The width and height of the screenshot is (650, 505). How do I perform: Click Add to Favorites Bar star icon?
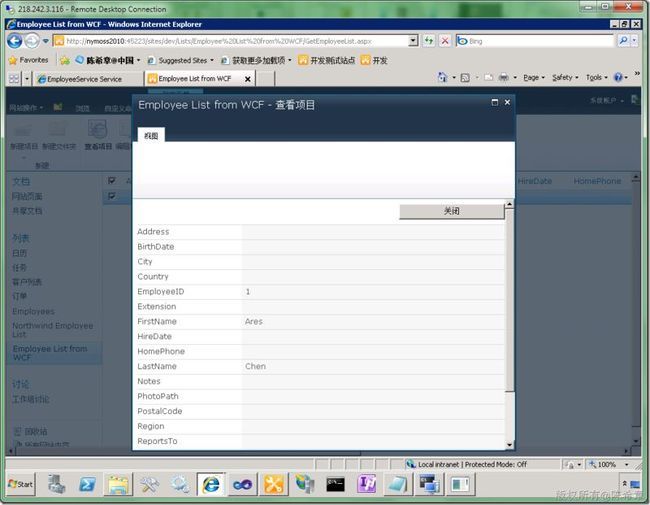(65, 61)
